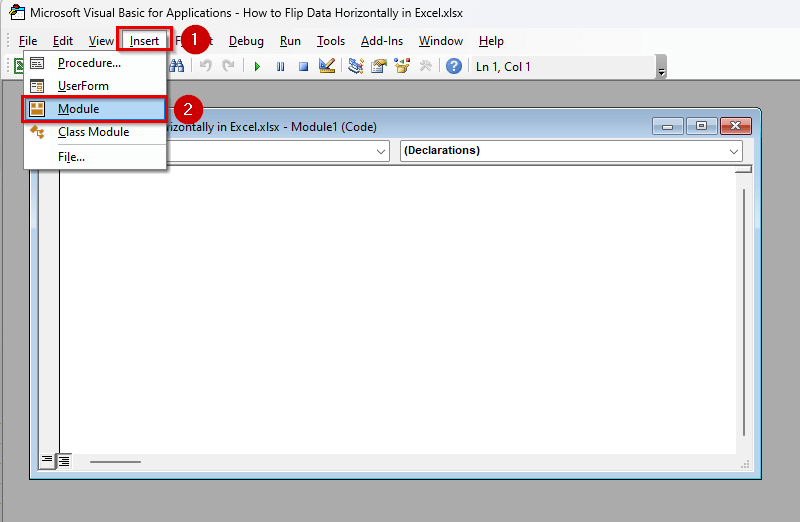800x522 pixels.
Task: Choose UserForm from Insert menu
Action: click(x=95, y=86)
